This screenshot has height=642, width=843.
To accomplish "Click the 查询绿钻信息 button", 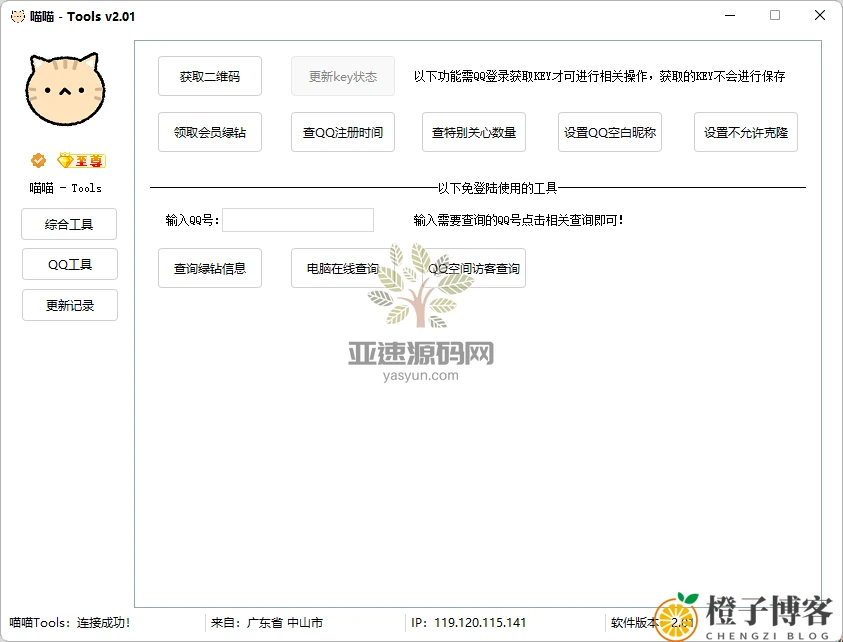I will (x=210, y=268).
